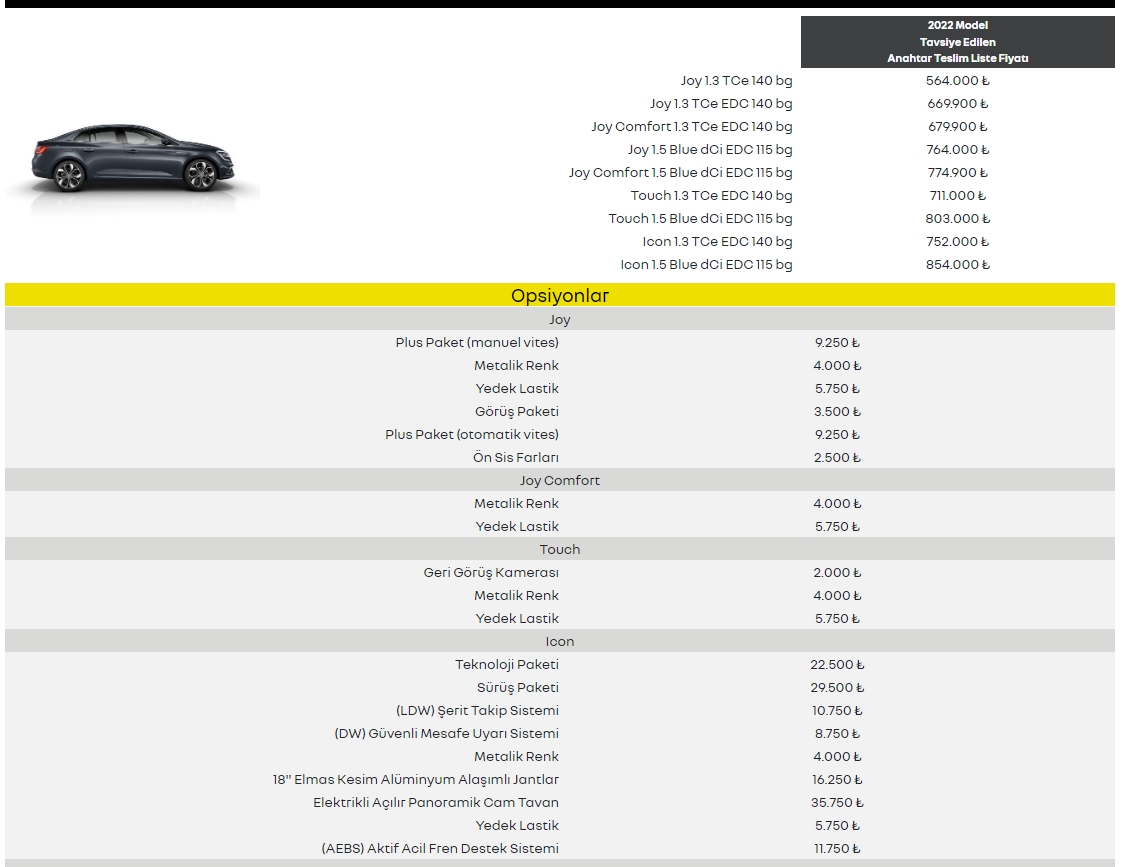Click the Teknoloji Paketi option

pos(507,665)
